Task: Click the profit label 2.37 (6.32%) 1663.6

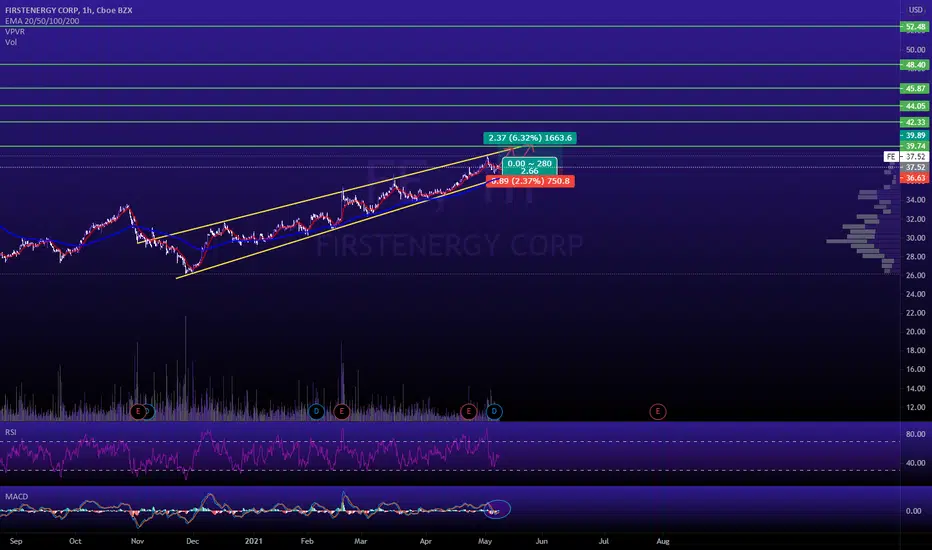Action: [x=530, y=138]
